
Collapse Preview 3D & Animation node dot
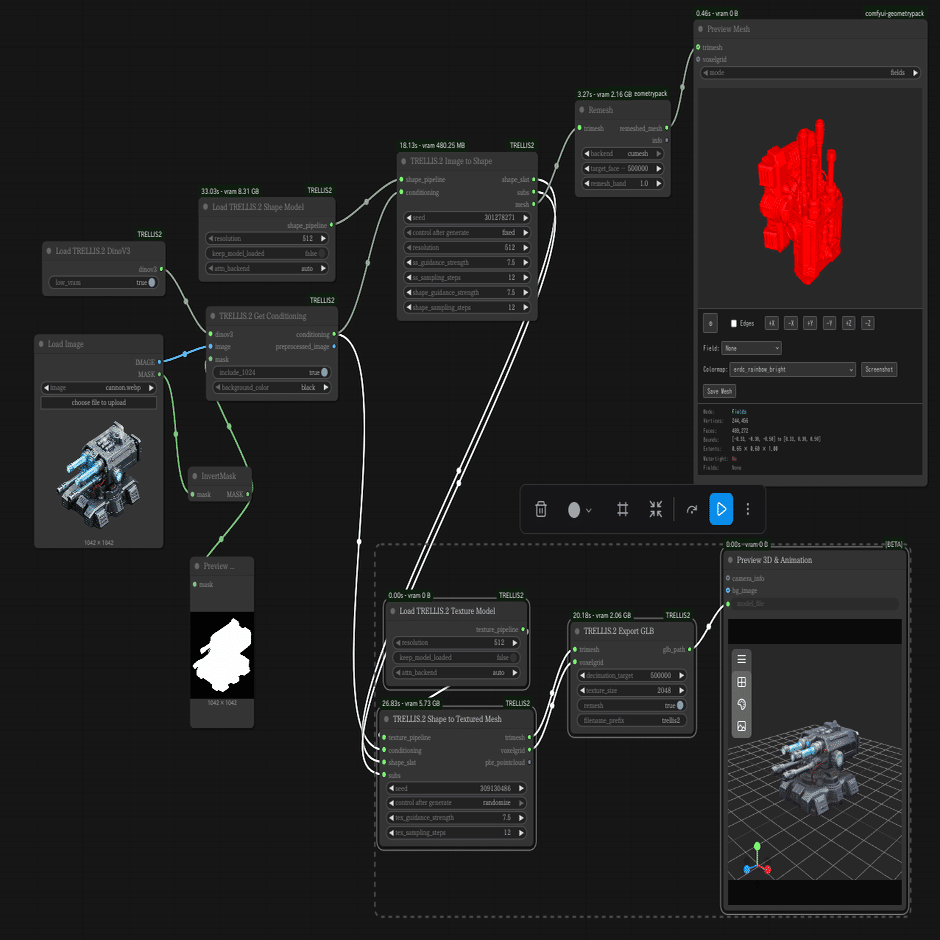(x=730, y=560)
